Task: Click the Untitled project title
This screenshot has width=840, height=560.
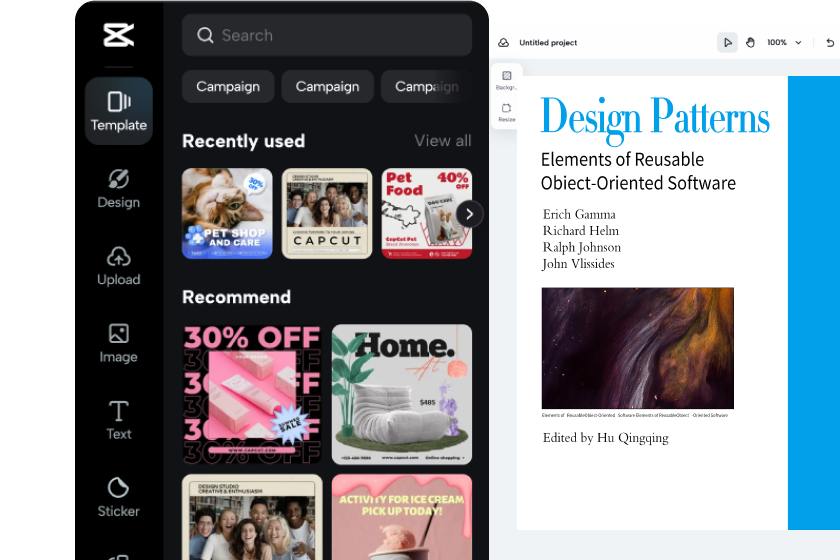Action: [548, 42]
